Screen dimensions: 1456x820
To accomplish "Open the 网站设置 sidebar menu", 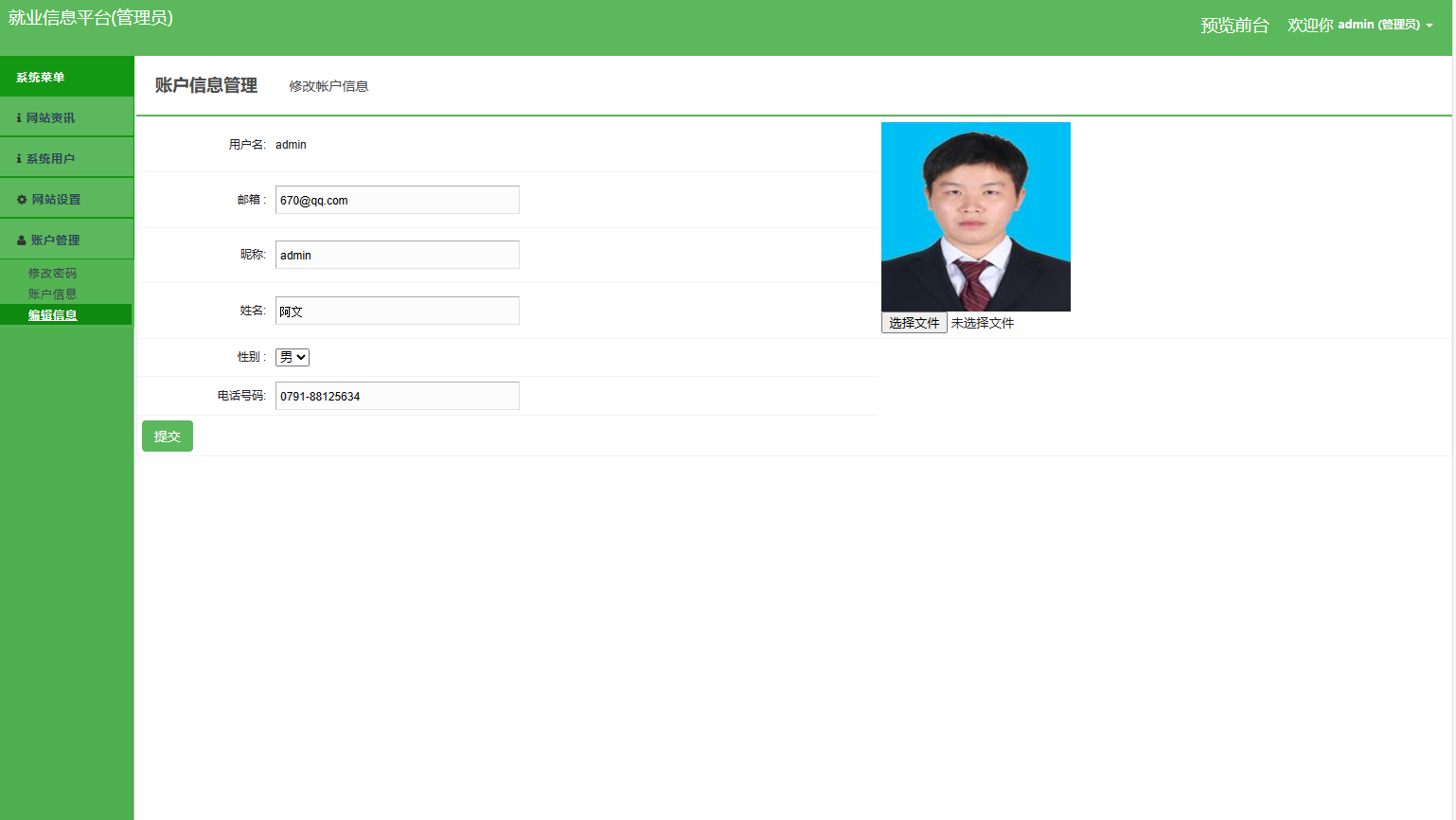I will (66, 199).
